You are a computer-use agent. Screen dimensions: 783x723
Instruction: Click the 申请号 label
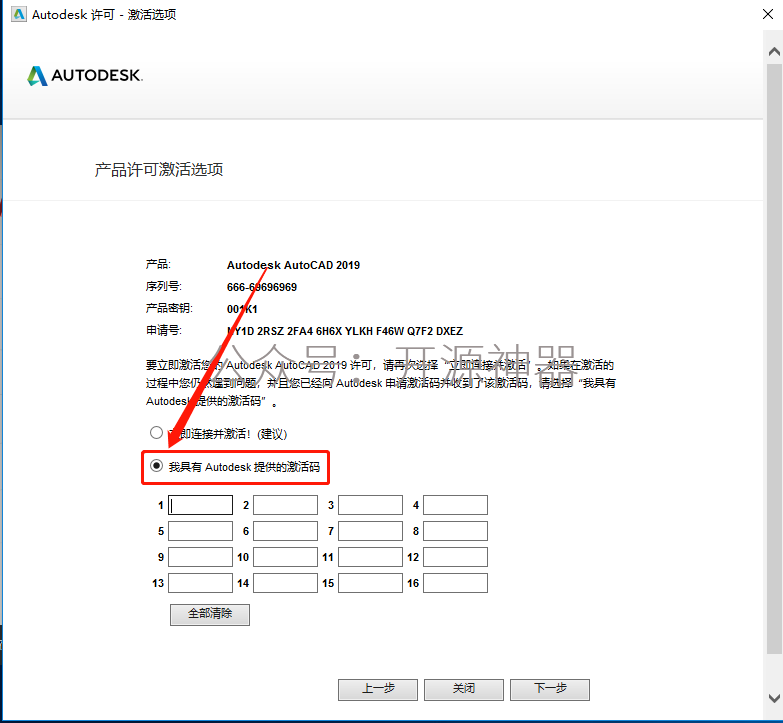click(x=164, y=330)
